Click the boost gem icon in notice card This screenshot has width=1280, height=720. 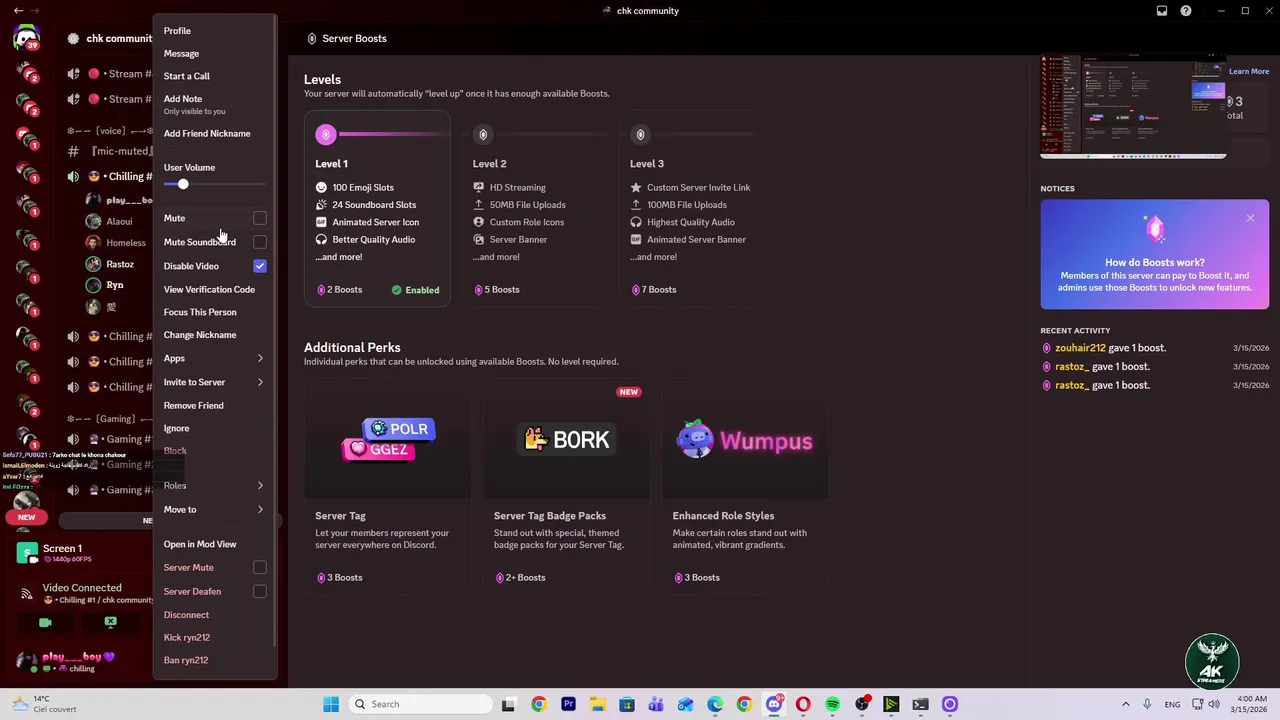point(1155,229)
